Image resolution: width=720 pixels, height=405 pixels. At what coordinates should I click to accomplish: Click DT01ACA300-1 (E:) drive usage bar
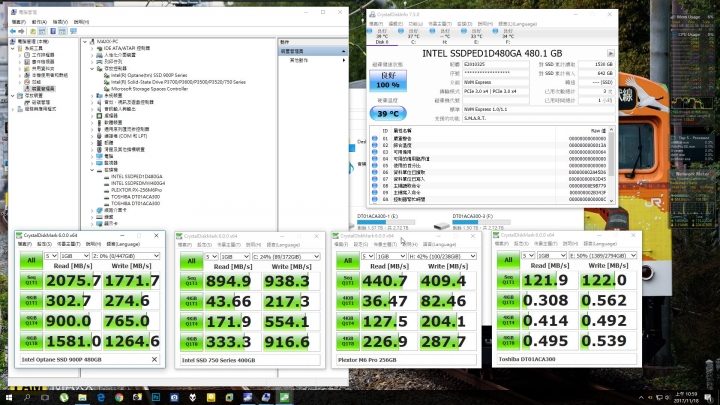tap(386, 222)
